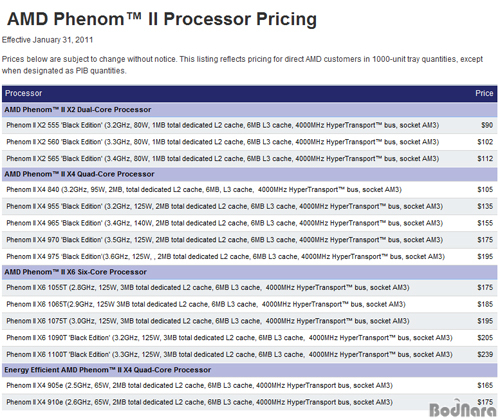This screenshot has height=420, width=500.
Task: Click the BodNara watermark logo
Action: pyautogui.click(x=463, y=409)
